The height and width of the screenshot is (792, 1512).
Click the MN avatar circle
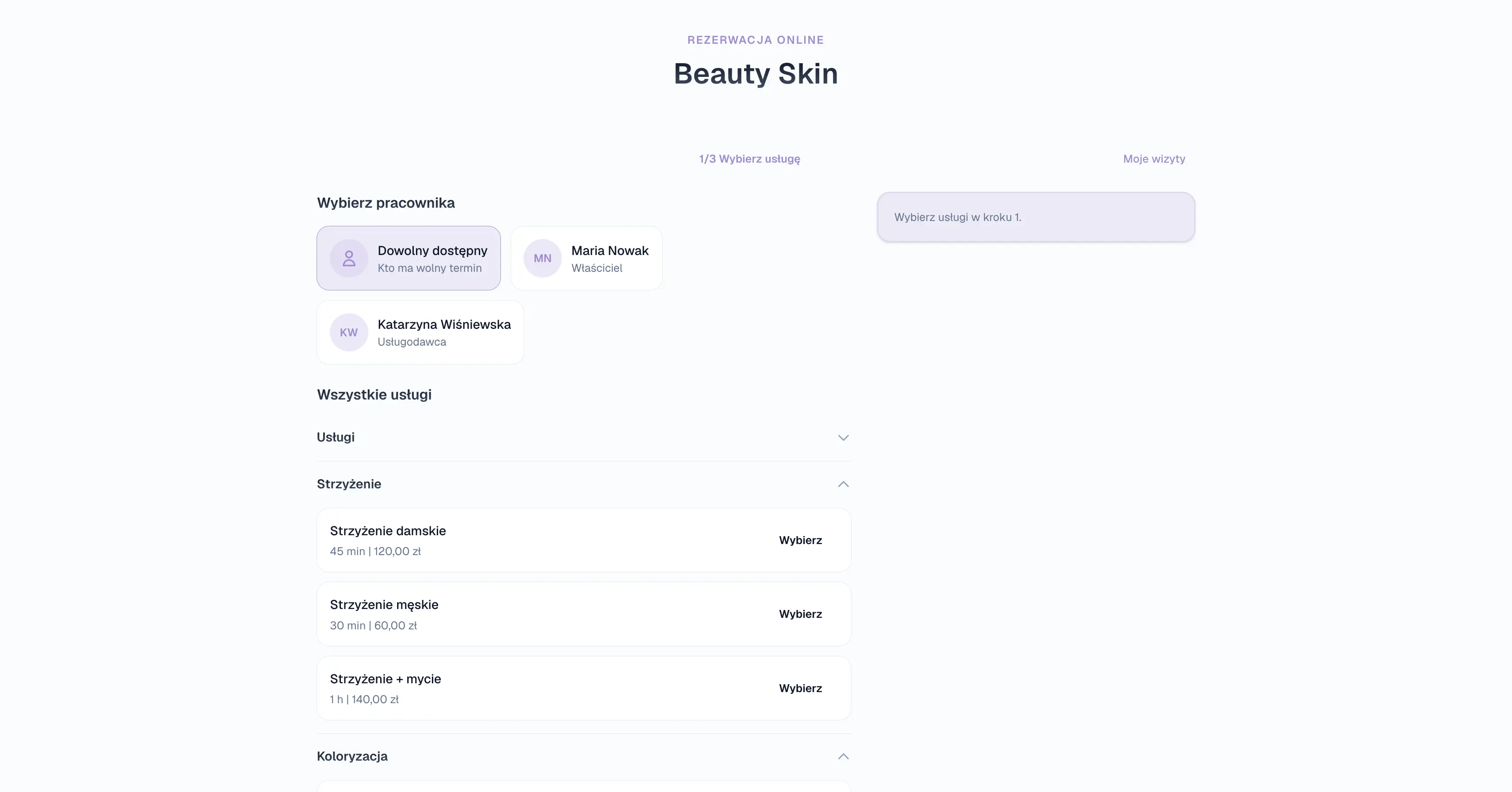pos(542,258)
